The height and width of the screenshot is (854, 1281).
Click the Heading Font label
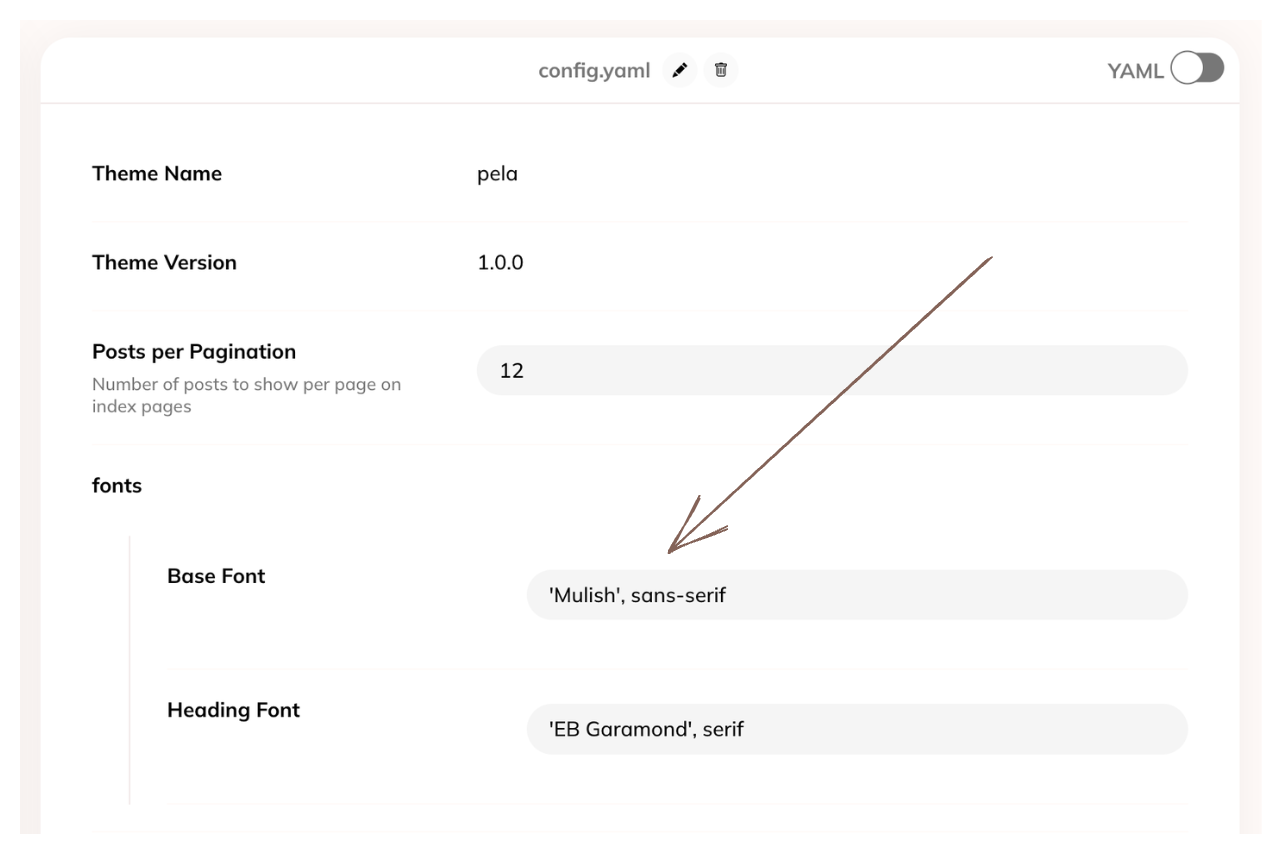[x=233, y=710]
